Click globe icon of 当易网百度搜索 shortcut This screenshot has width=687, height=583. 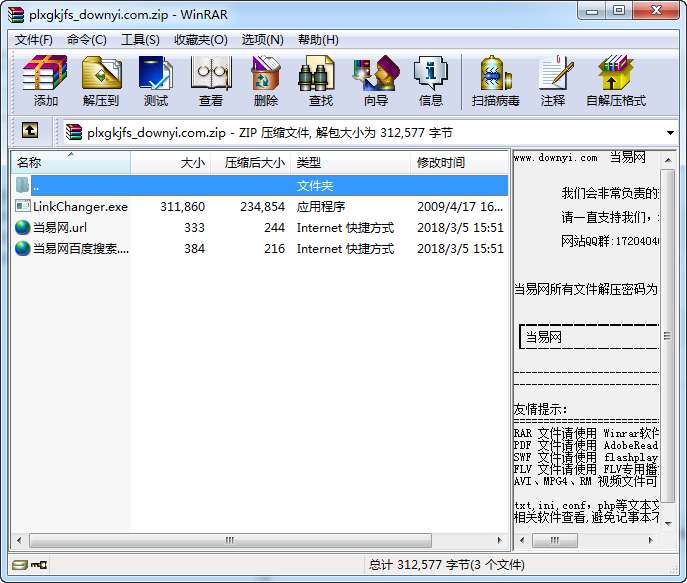tap(22, 248)
